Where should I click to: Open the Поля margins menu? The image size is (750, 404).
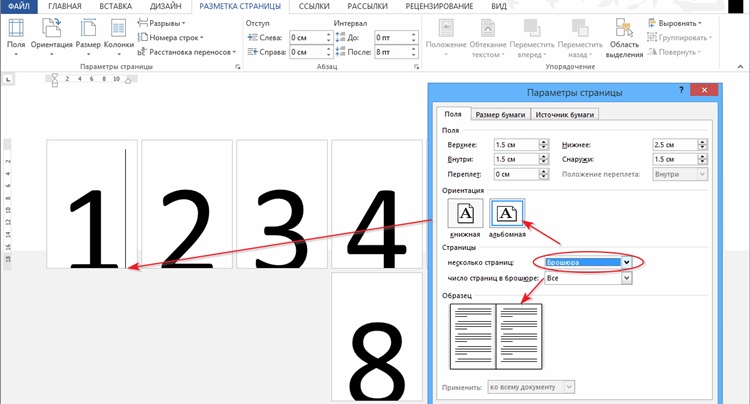tap(16, 37)
